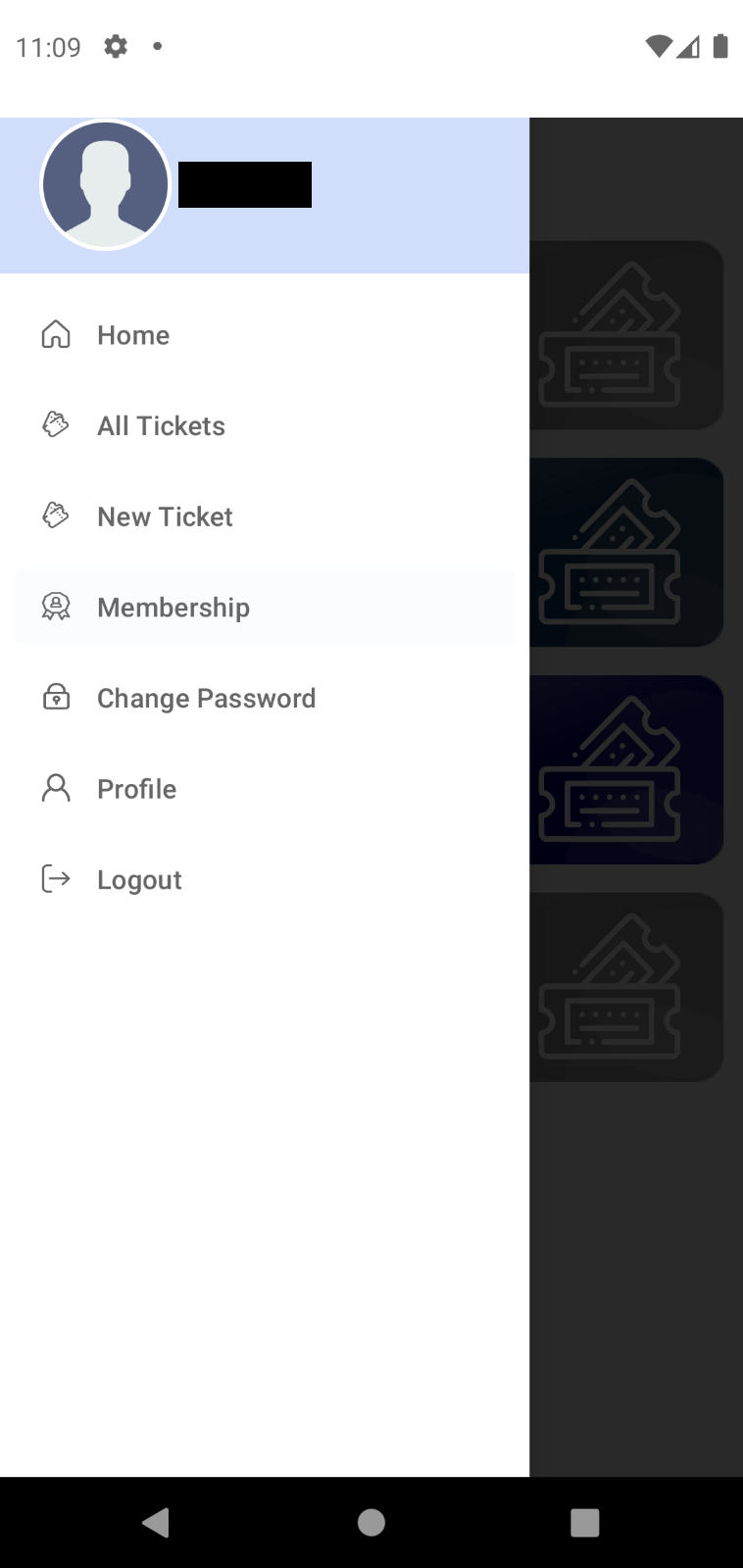Tap the Logout arrow icon
Viewport: 743px width, 1568px height.
(x=56, y=879)
